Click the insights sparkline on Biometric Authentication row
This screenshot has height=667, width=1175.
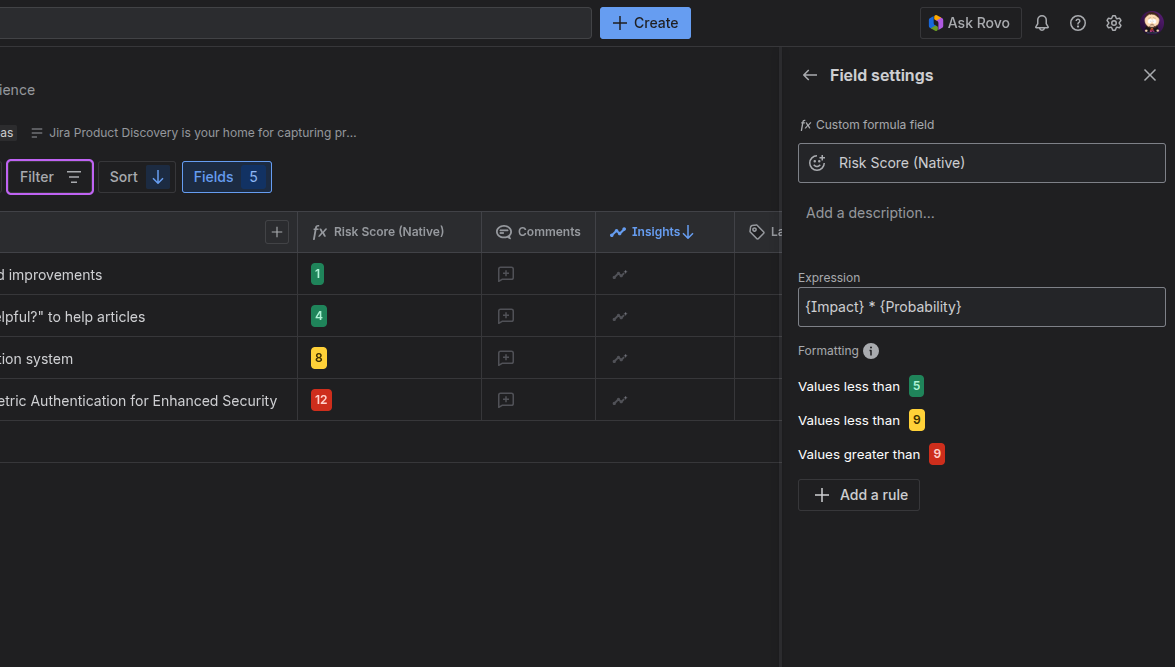tap(620, 400)
